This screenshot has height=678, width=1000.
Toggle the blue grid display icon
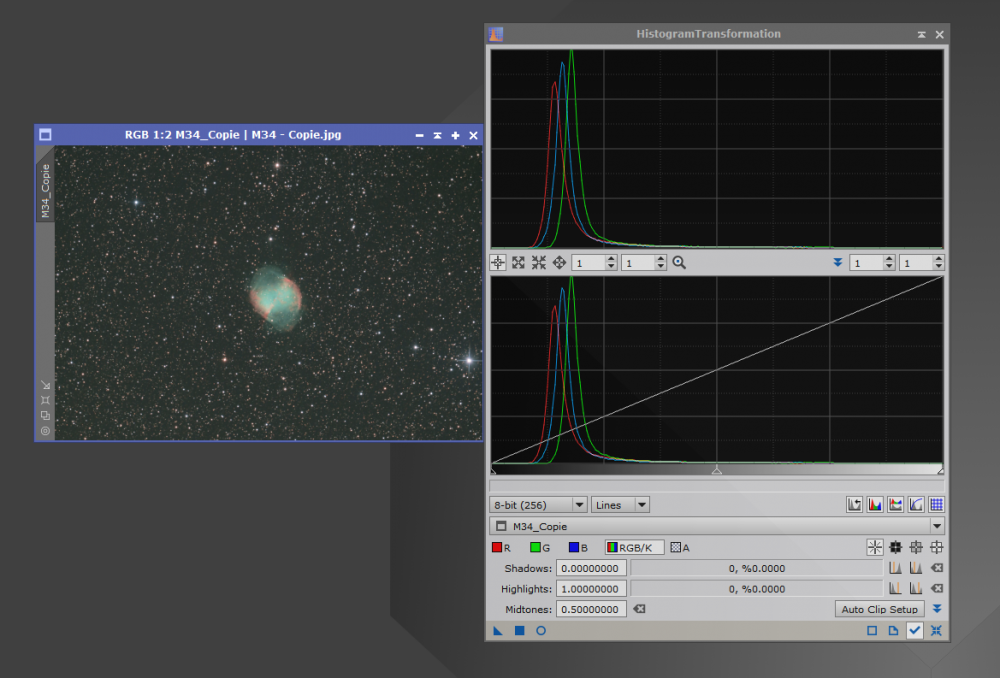click(x=936, y=505)
